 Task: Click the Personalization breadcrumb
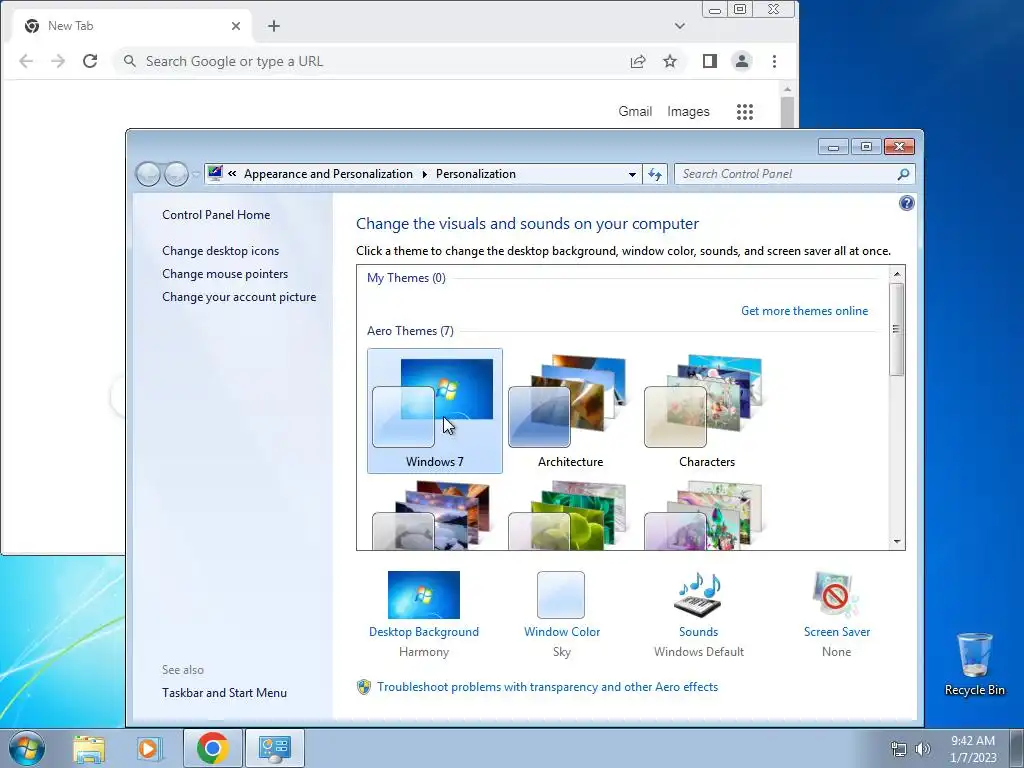[x=475, y=174]
